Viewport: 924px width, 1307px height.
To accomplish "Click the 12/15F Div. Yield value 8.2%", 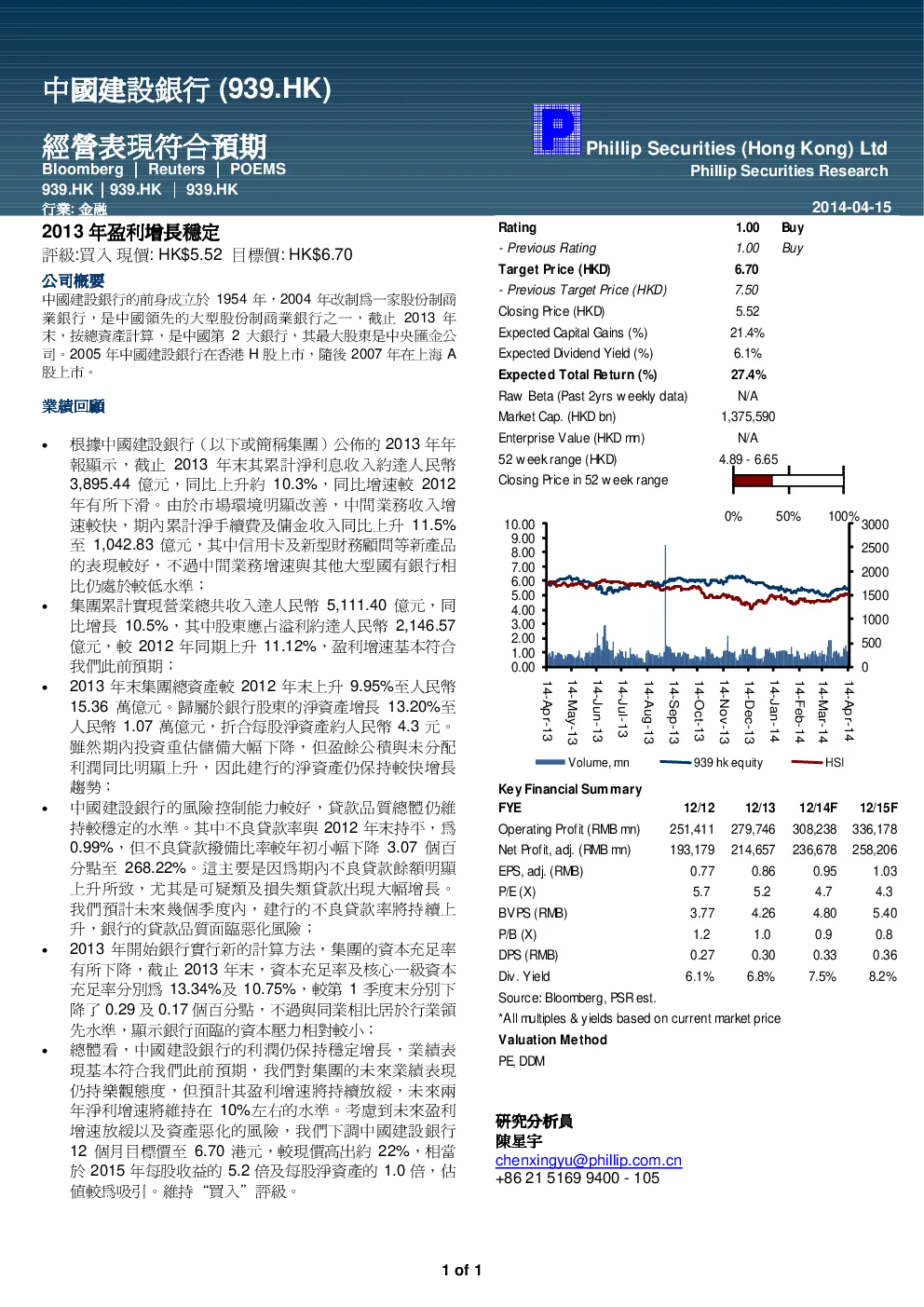I will (x=883, y=976).
